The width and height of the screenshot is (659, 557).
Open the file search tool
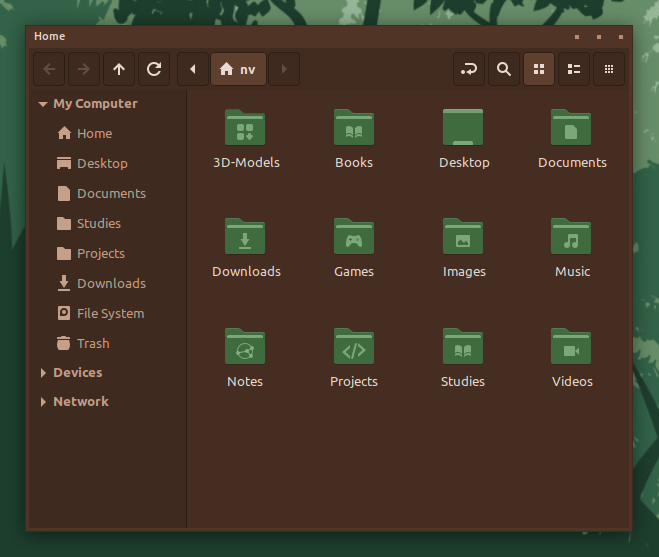[x=504, y=69]
